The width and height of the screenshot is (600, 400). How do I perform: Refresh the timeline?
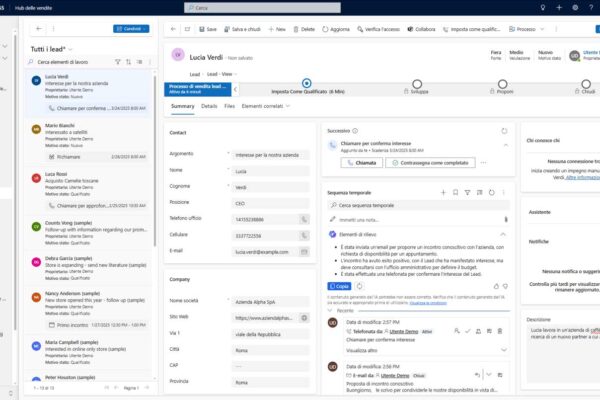pyautogui.click(x=492, y=193)
